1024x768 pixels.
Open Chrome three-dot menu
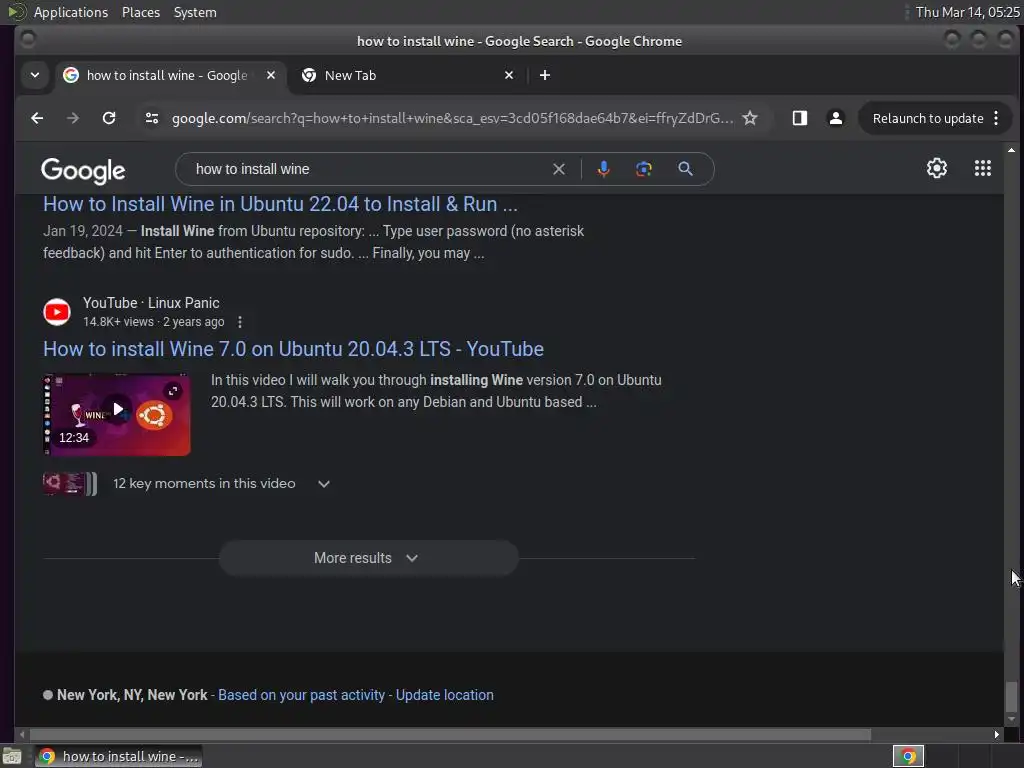point(996,118)
